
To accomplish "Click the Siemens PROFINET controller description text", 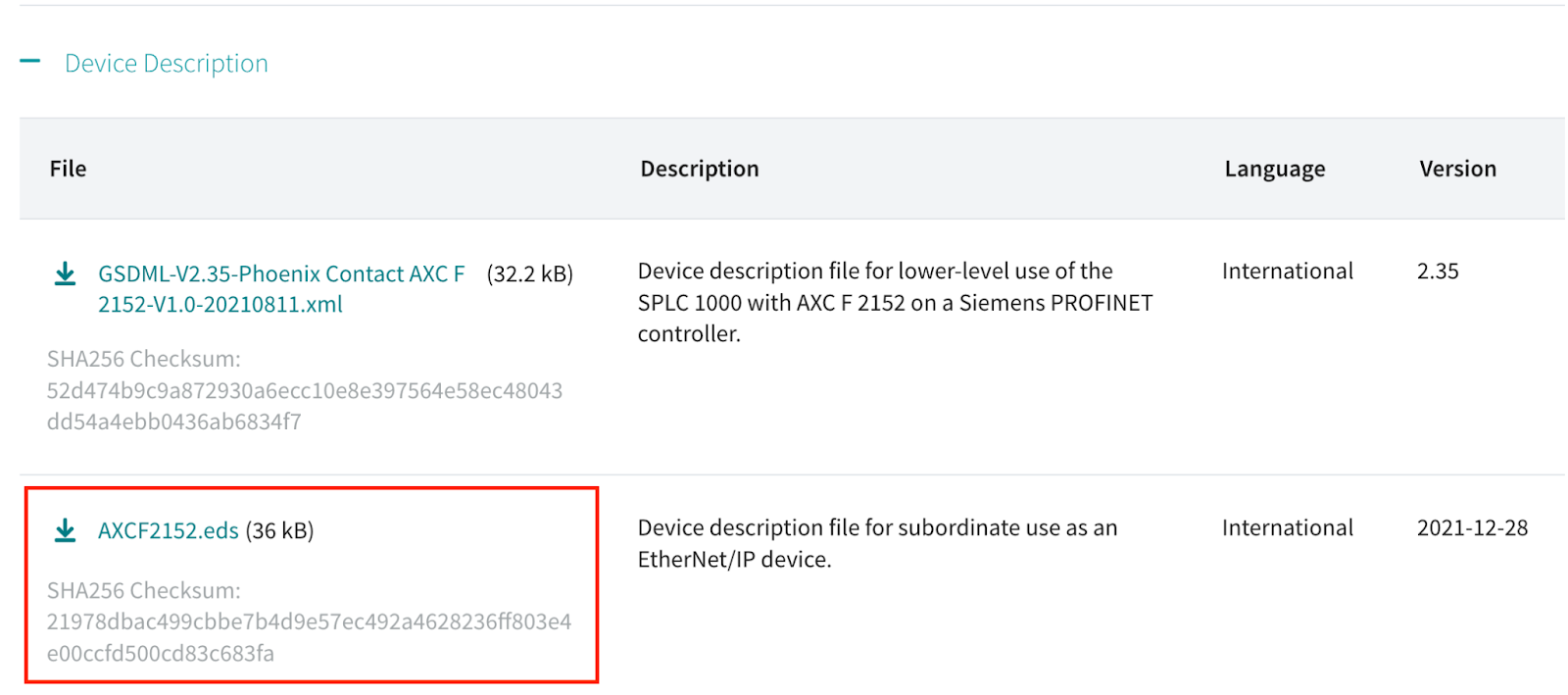I will click(x=895, y=302).
